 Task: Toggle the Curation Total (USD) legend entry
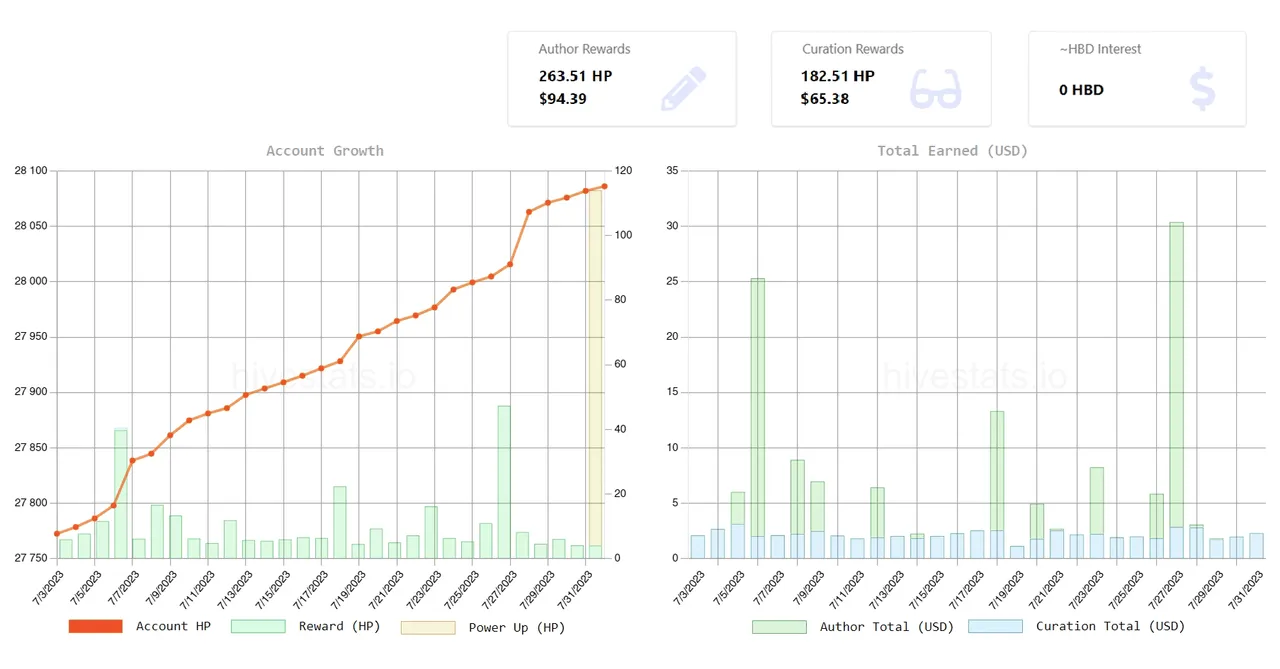(x=1077, y=626)
